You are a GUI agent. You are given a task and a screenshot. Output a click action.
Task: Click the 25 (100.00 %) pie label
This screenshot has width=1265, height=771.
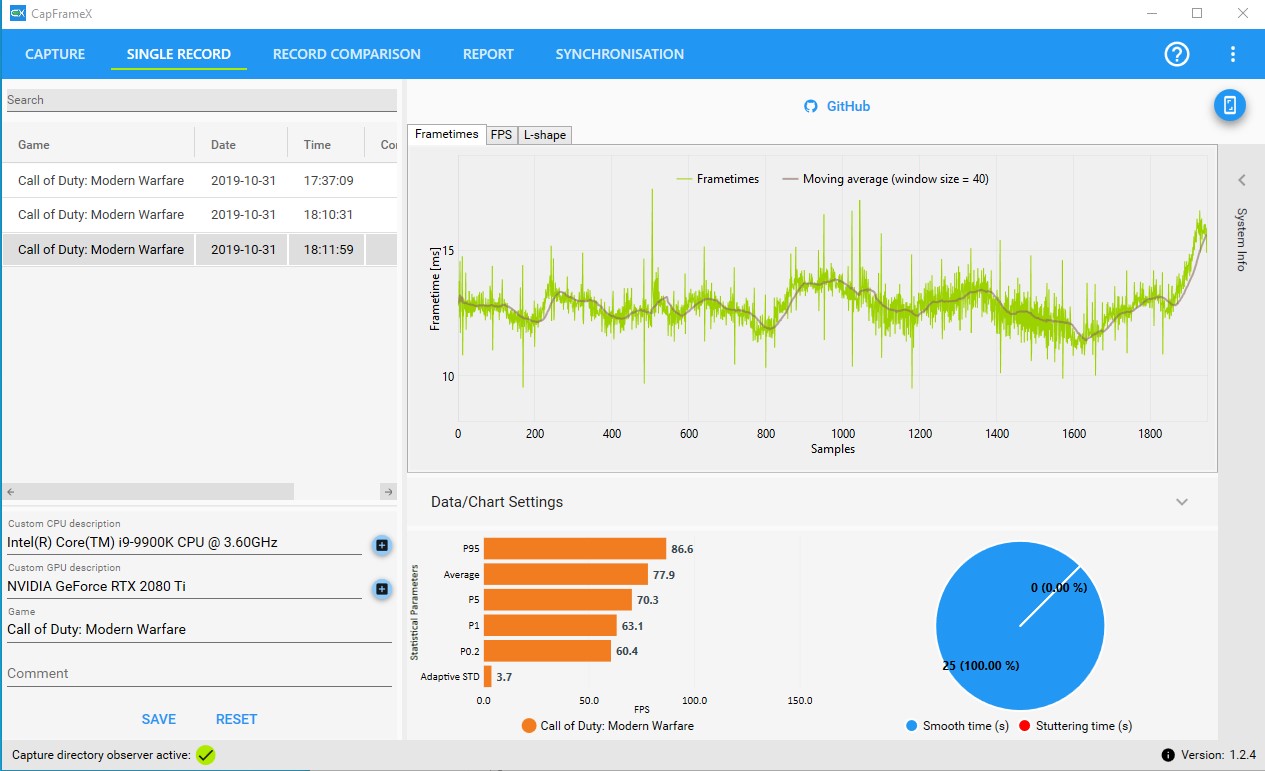tap(982, 665)
